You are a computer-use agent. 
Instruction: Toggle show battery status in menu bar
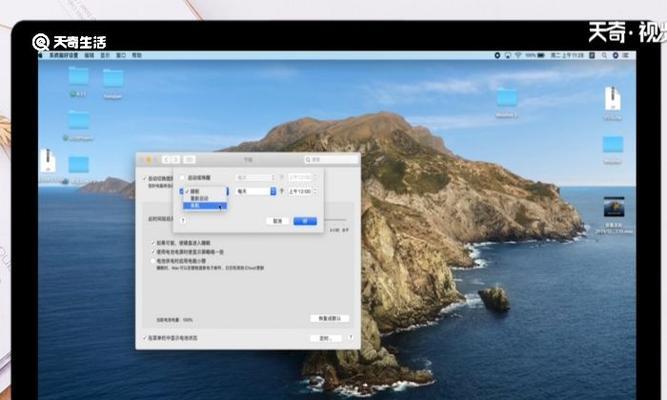pos(145,338)
